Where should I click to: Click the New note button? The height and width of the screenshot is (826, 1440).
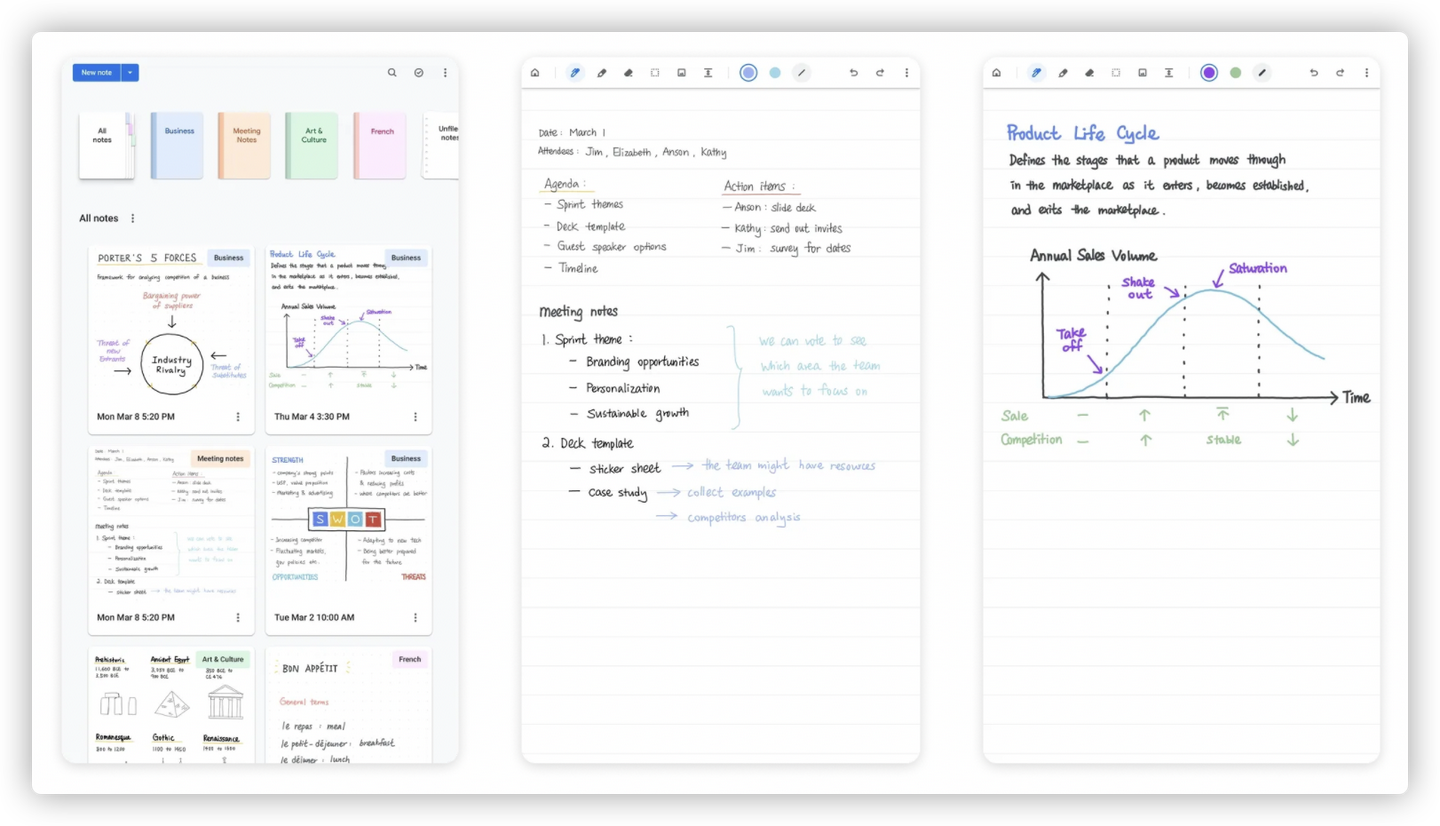pyautogui.click(x=97, y=72)
